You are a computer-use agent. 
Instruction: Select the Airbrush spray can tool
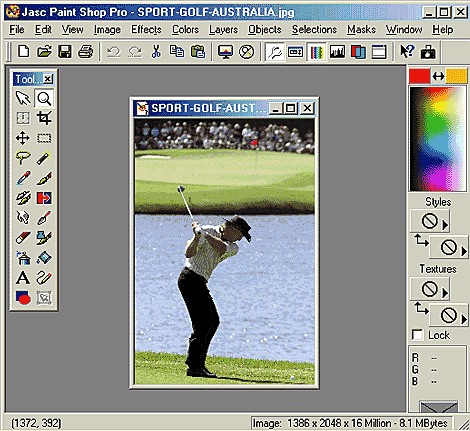point(23,258)
